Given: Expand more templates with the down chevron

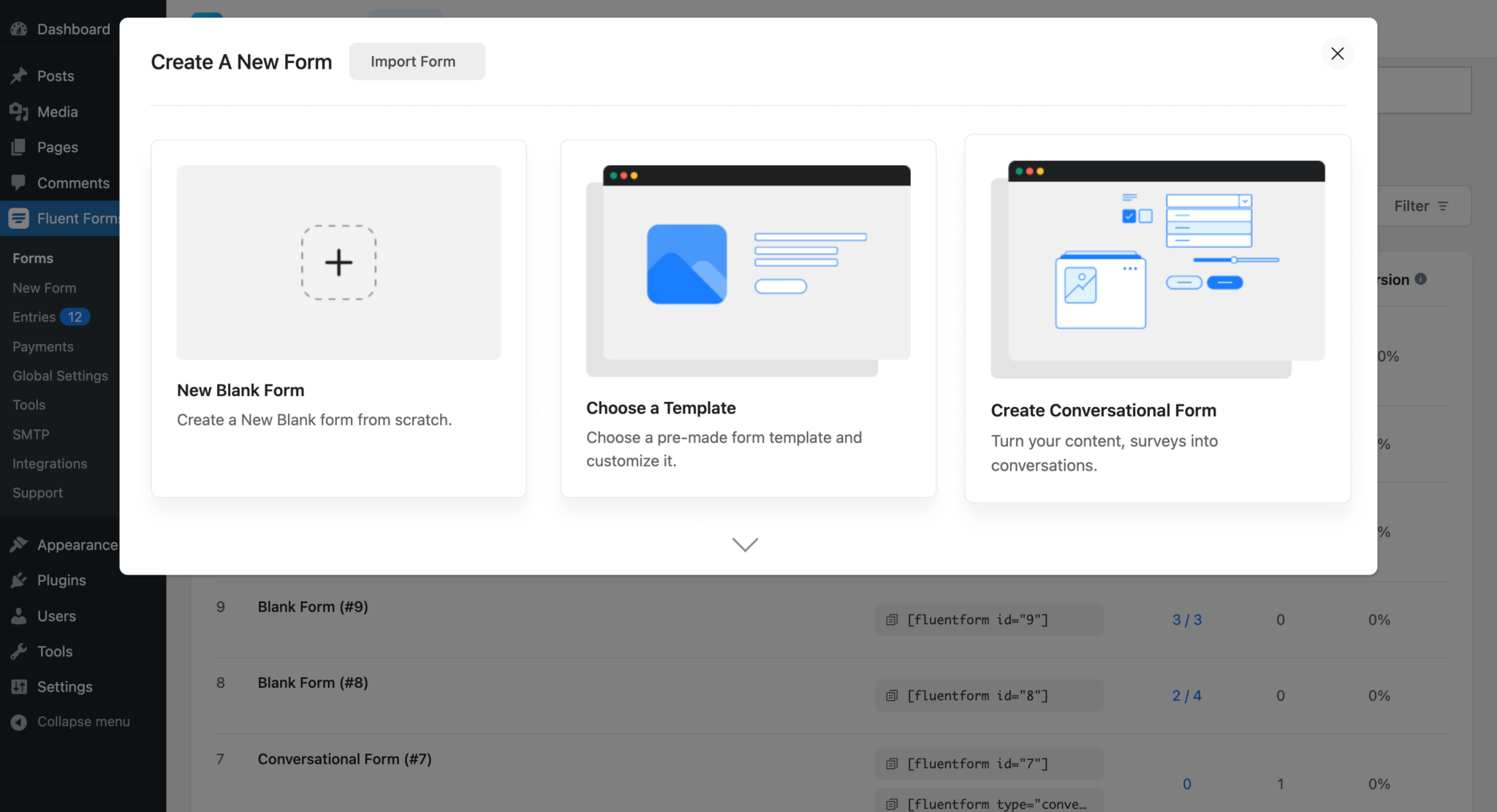Looking at the screenshot, I should [x=744, y=545].
